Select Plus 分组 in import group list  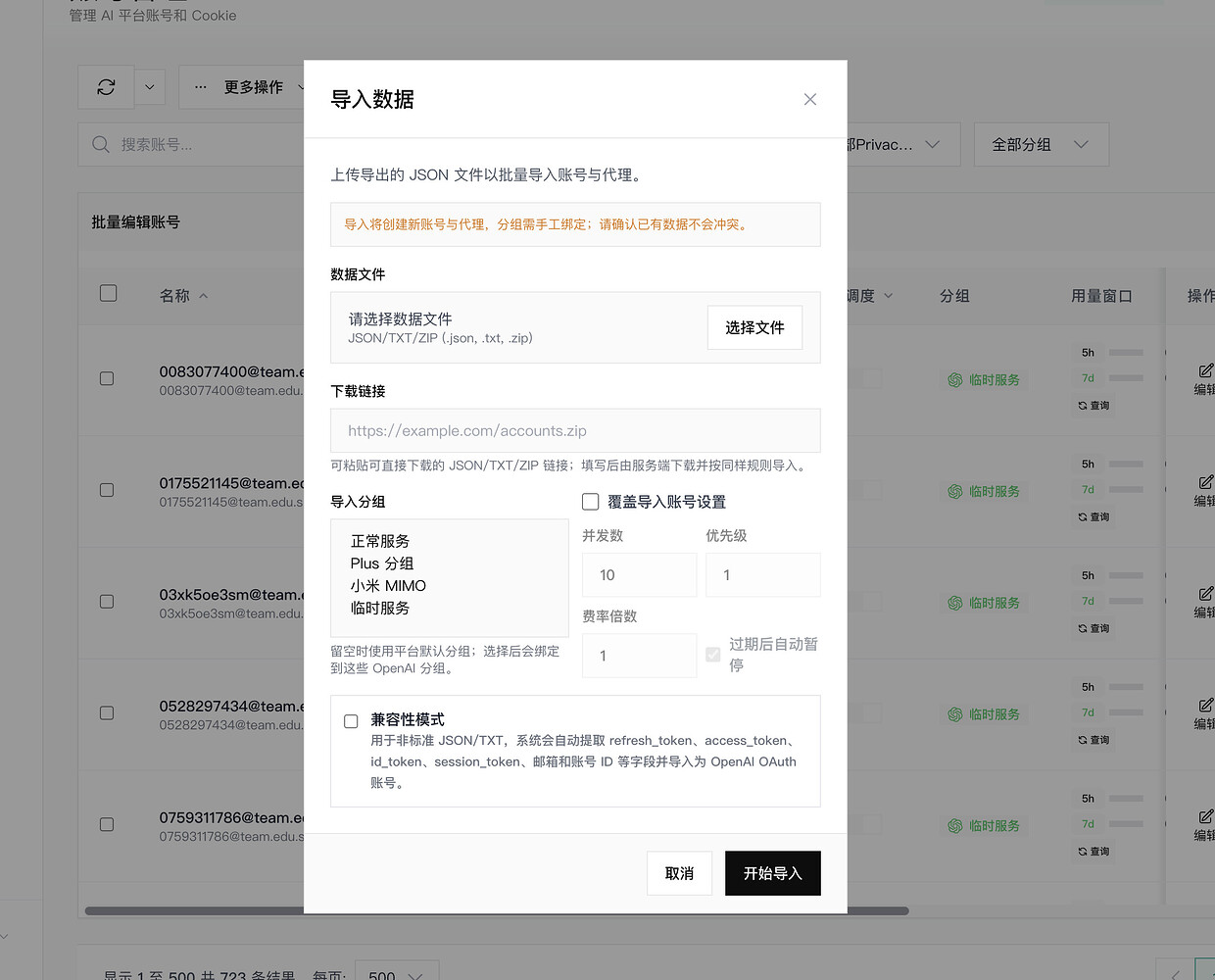[382, 563]
